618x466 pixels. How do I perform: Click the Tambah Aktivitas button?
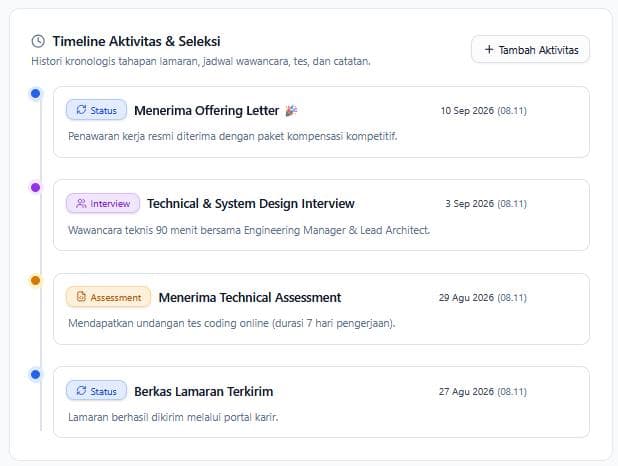click(530, 50)
